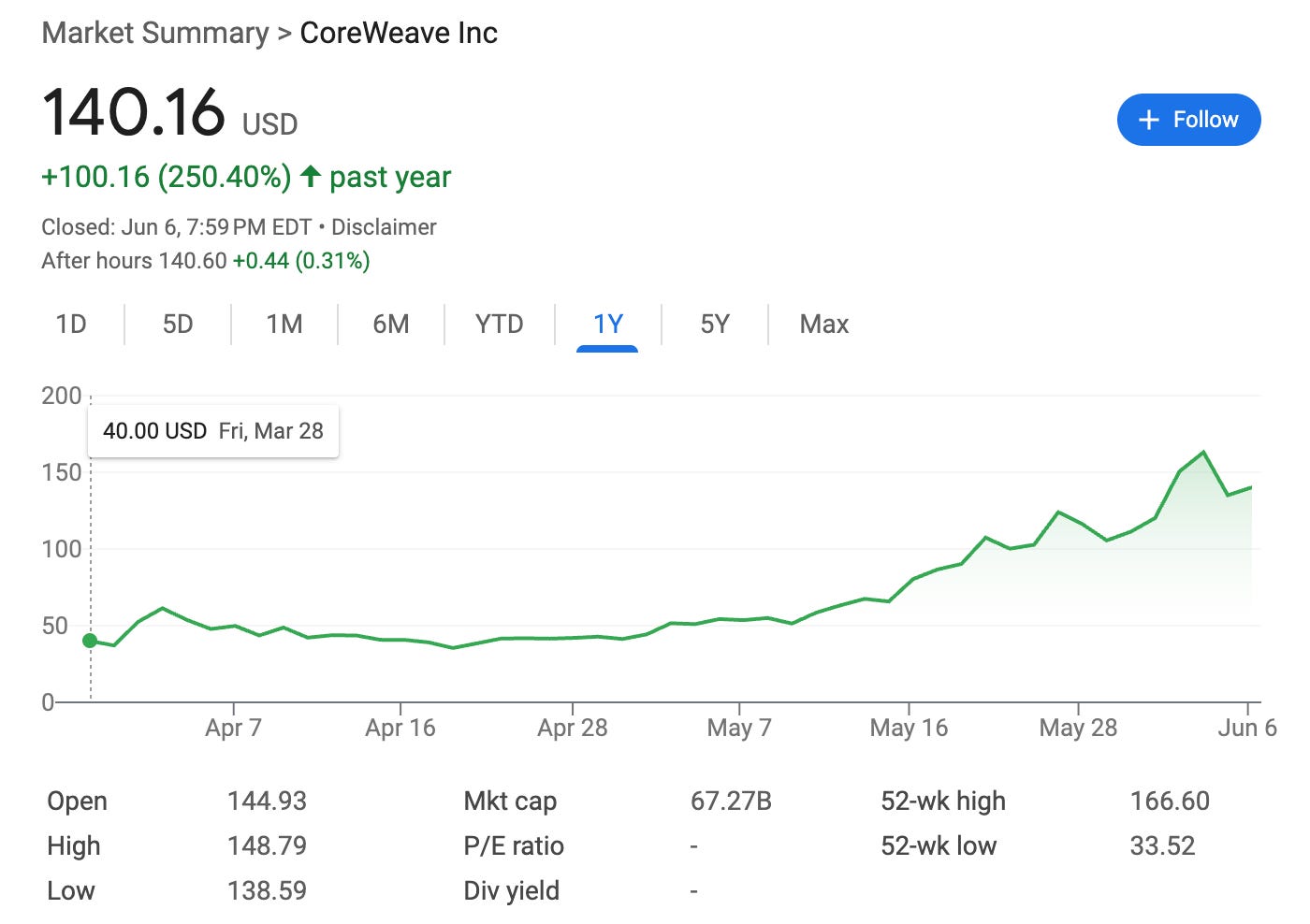Click the After hours 140.60 text
Image resolution: width=1310 pixels, height=924 pixels.
click(x=134, y=261)
